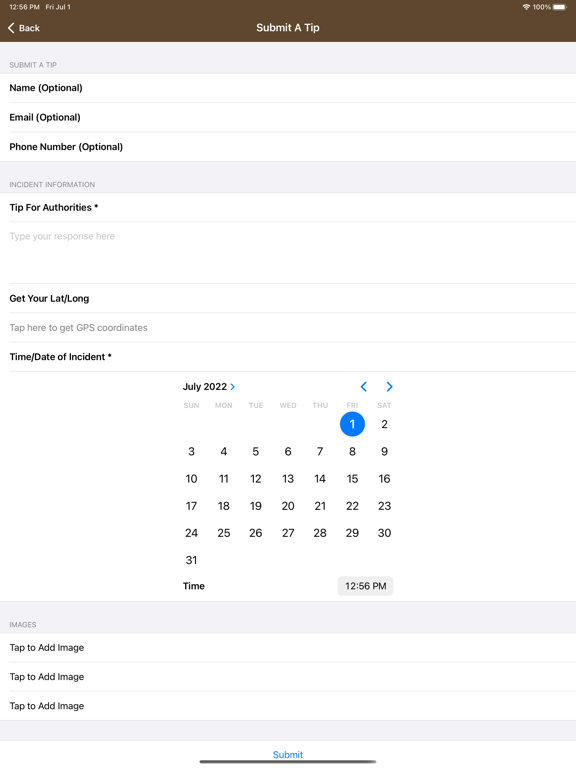Choose the 26th in the date picker

tap(256, 533)
